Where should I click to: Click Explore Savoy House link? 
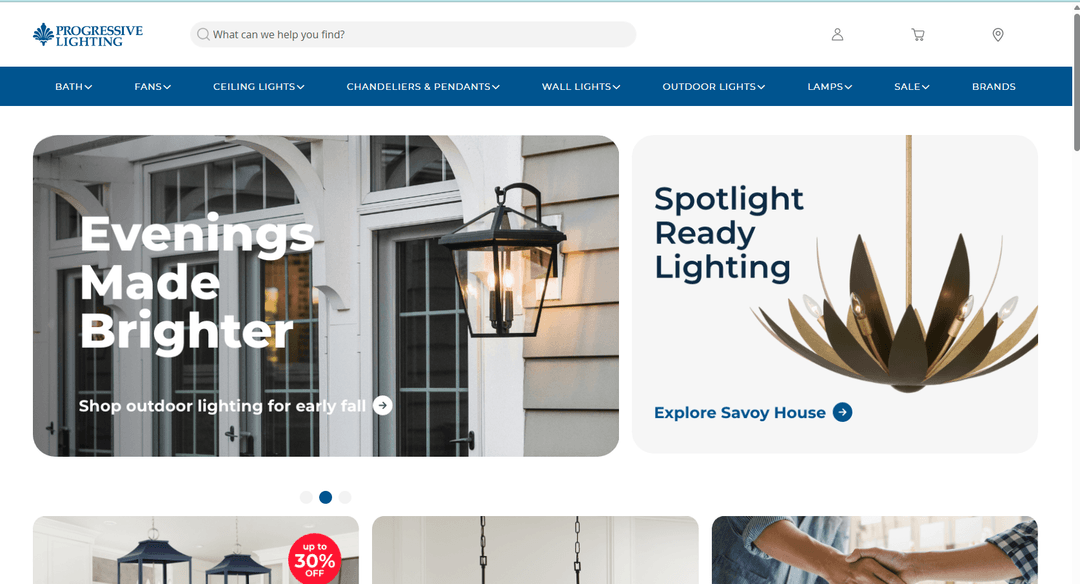point(740,413)
